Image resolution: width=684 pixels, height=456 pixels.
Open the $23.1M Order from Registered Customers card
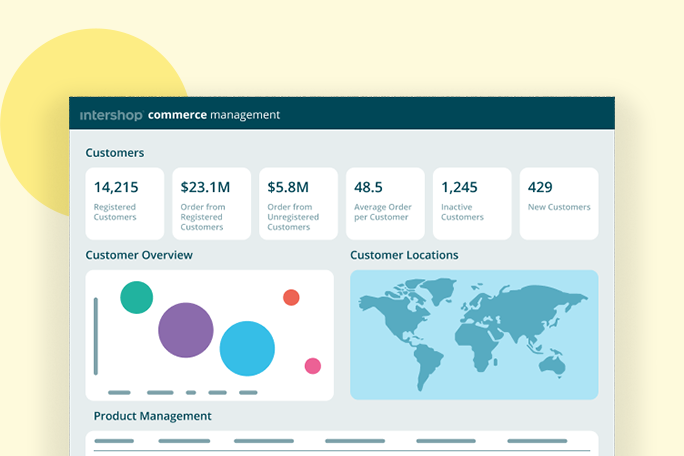[x=211, y=203]
